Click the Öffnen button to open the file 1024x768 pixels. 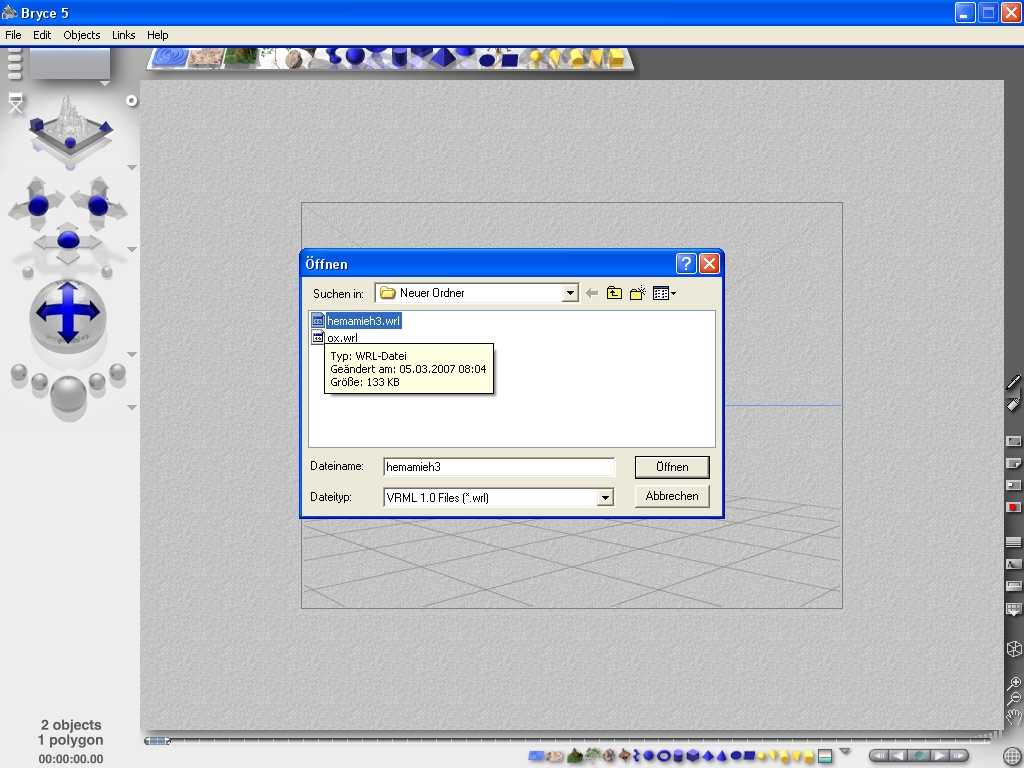[672, 467]
